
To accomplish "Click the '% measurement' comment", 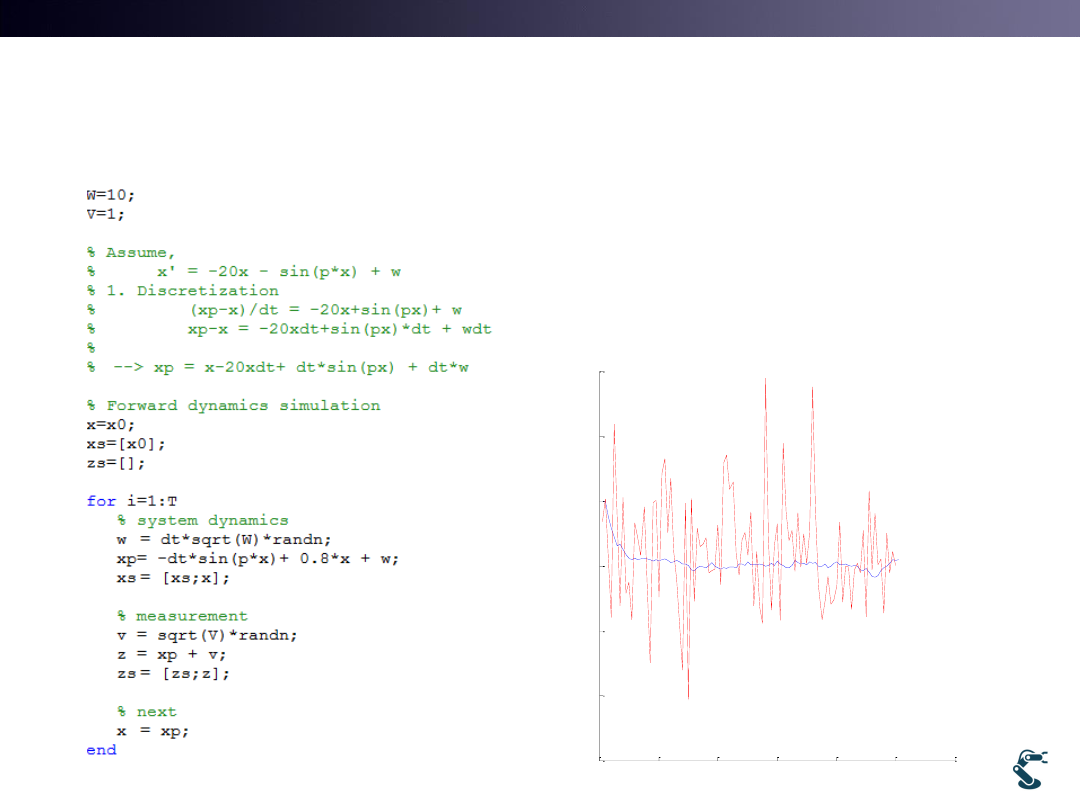I will [181, 616].
